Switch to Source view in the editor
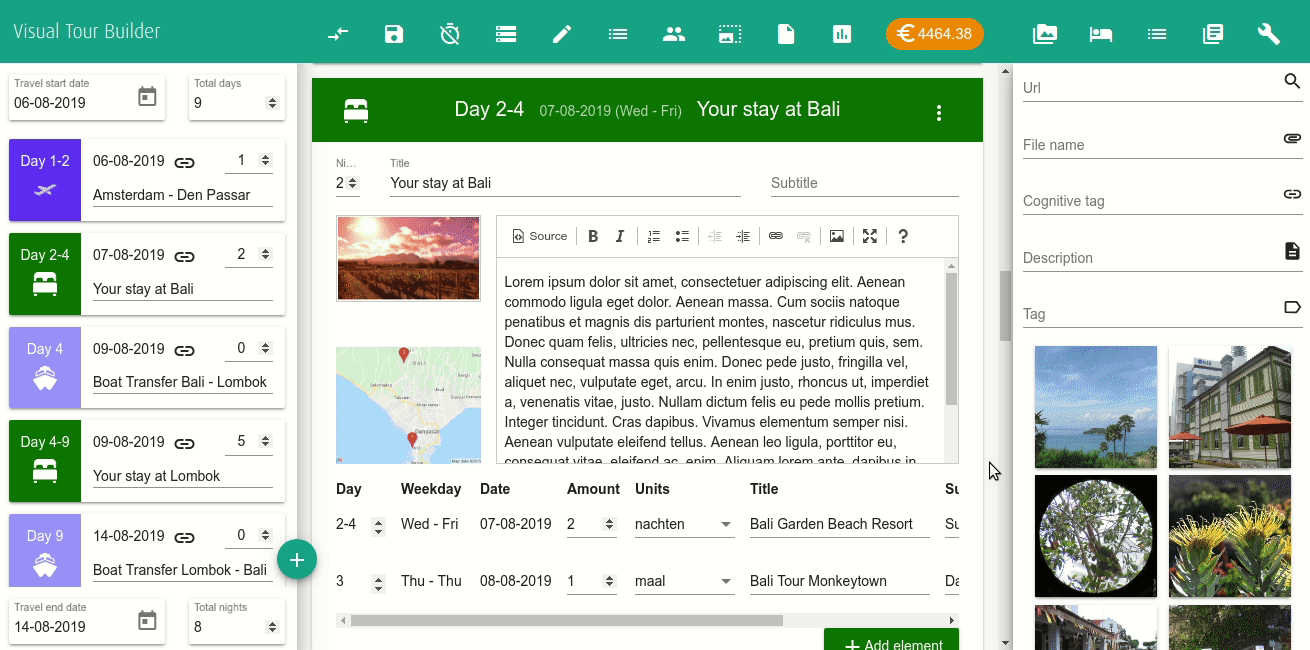This screenshot has width=1310, height=650. pyautogui.click(x=539, y=236)
